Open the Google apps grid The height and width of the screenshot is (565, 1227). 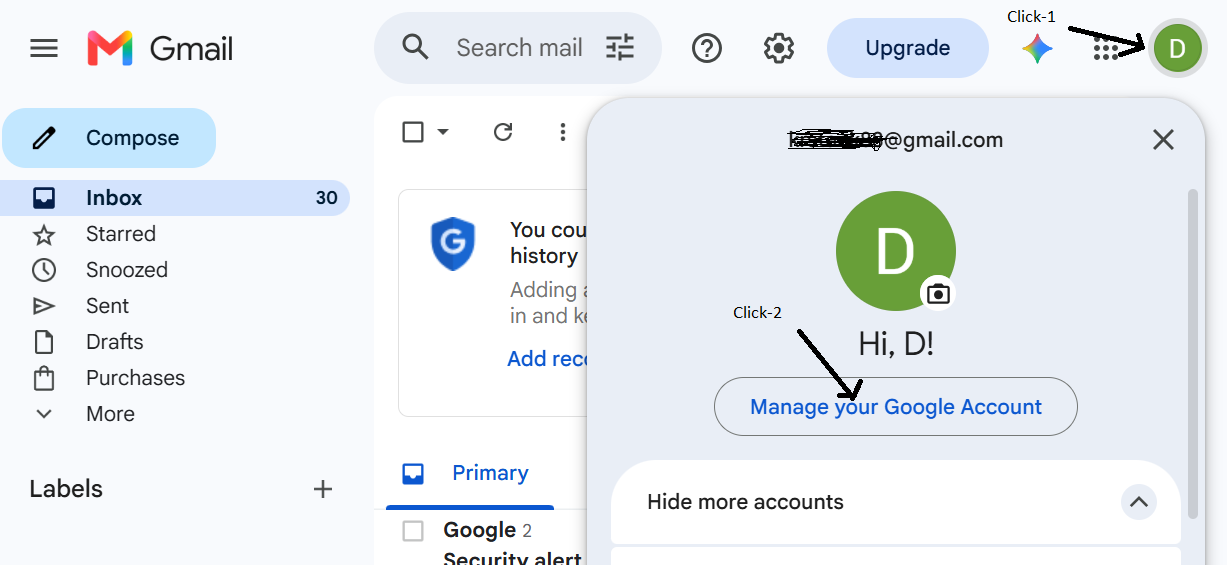tap(1106, 48)
